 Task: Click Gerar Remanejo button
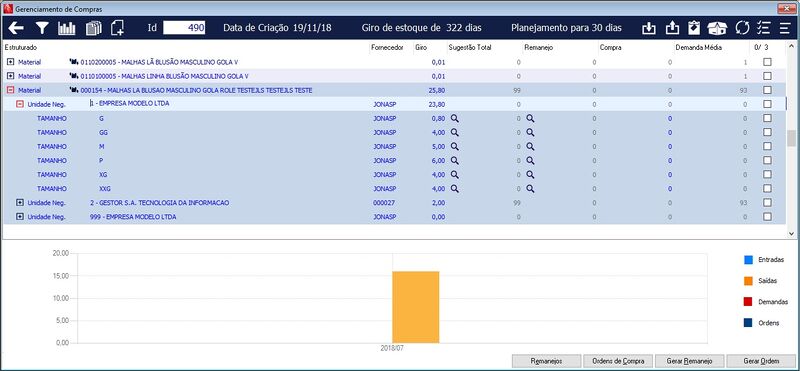[690, 360]
